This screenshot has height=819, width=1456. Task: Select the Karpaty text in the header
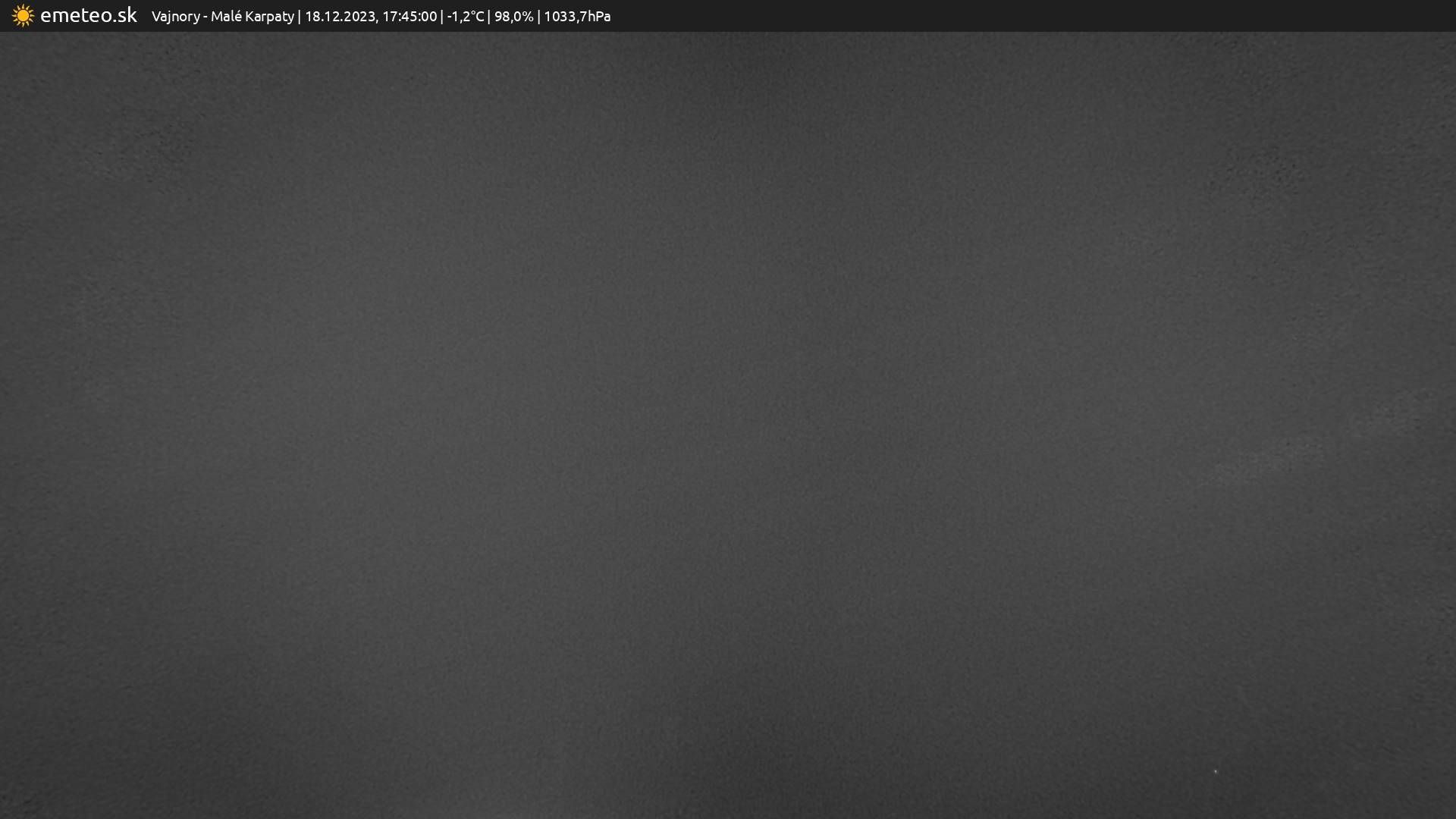(x=269, y=17)
